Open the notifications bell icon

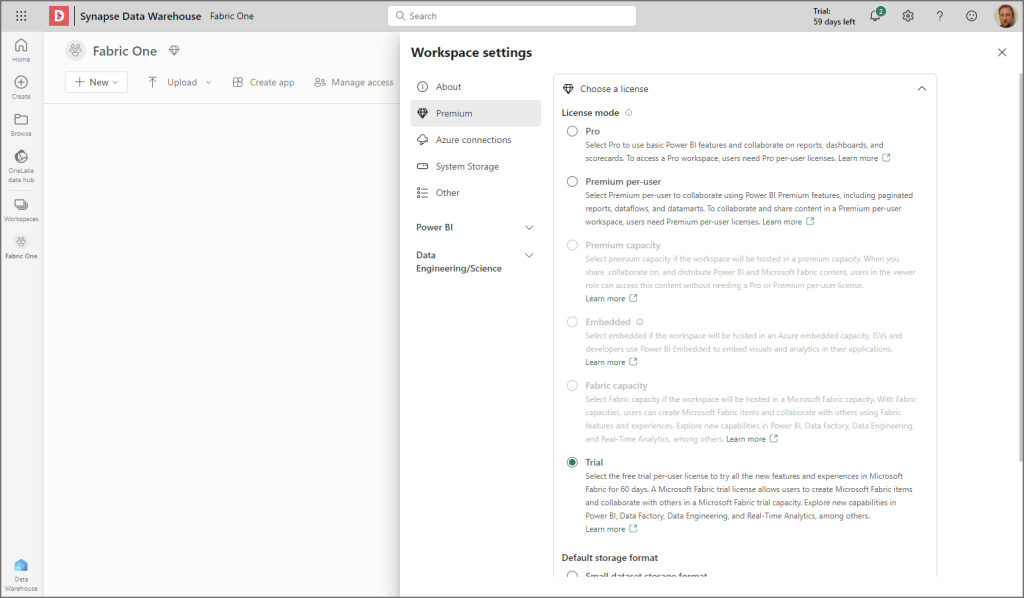pos(875,16)
